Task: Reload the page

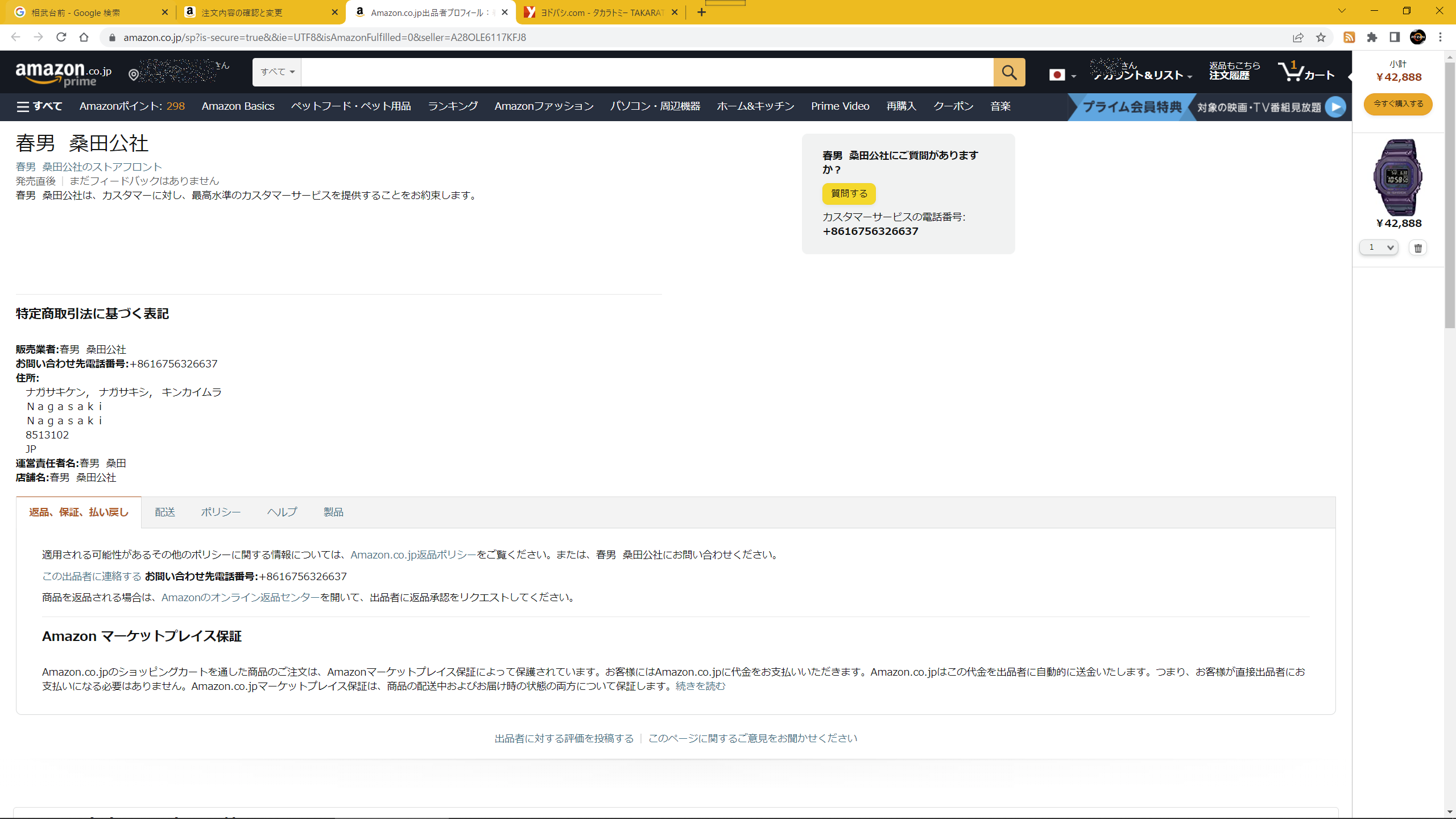Action: click(61, 37)
